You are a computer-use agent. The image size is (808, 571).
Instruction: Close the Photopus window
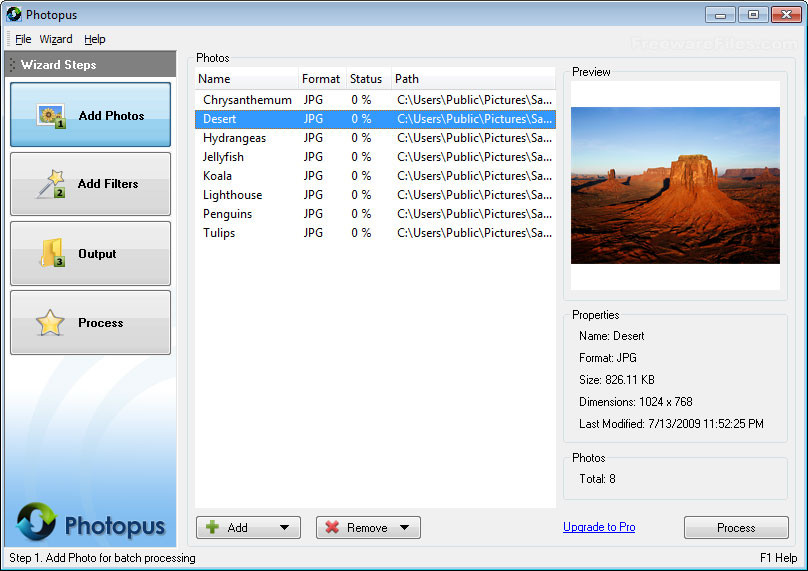(786, 15)
